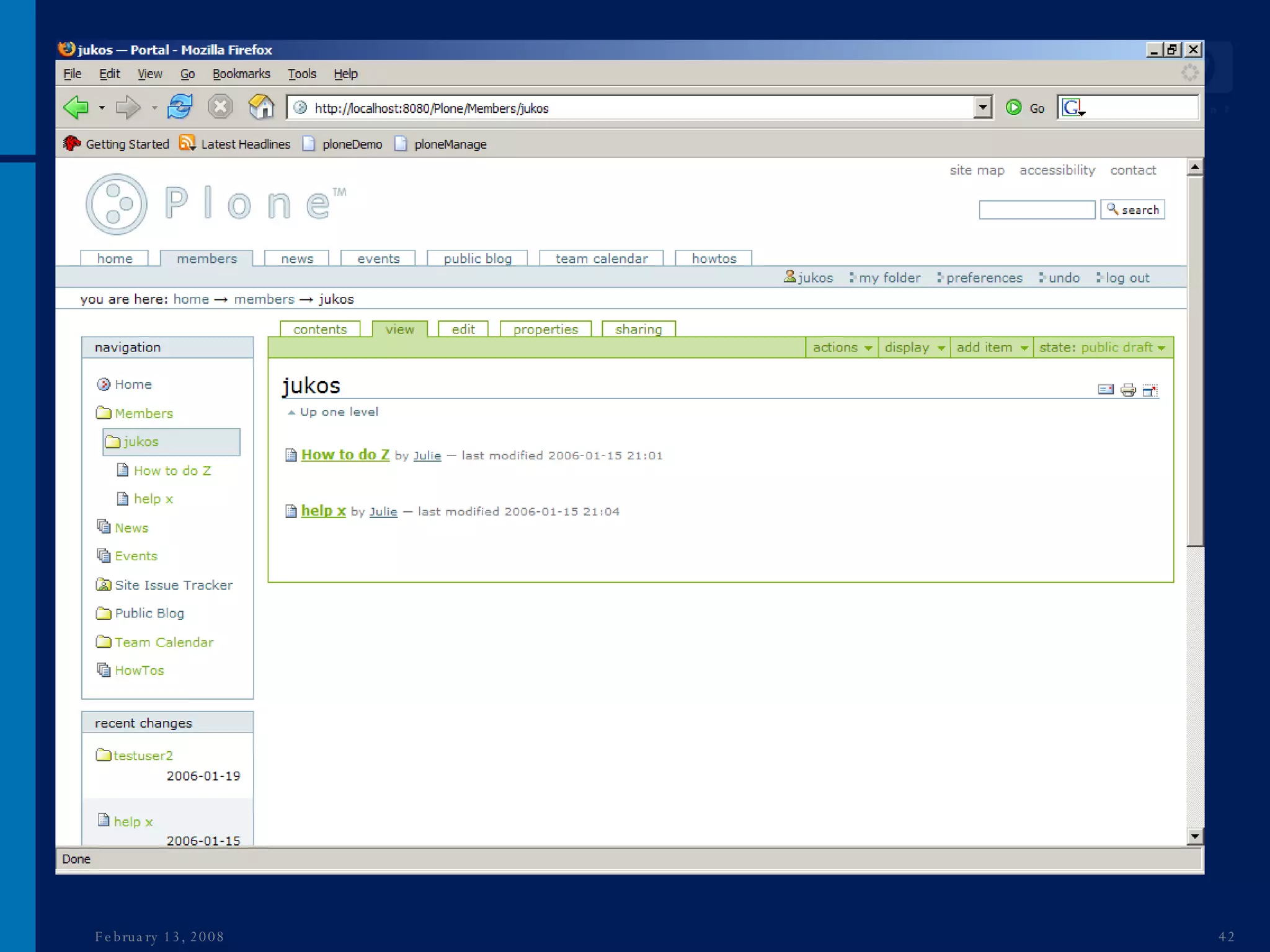Switch to the contents tab

(x=320, y=329)
